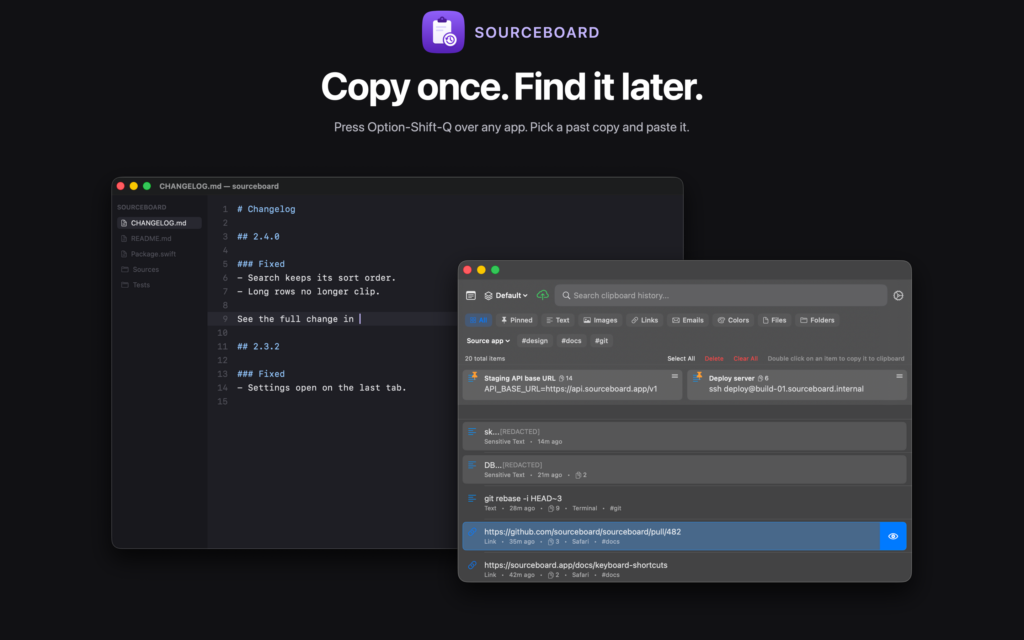Open README.md in the editor sidebar
The height and width of the screenshot is (640, 1024).
tap(151, 238)
